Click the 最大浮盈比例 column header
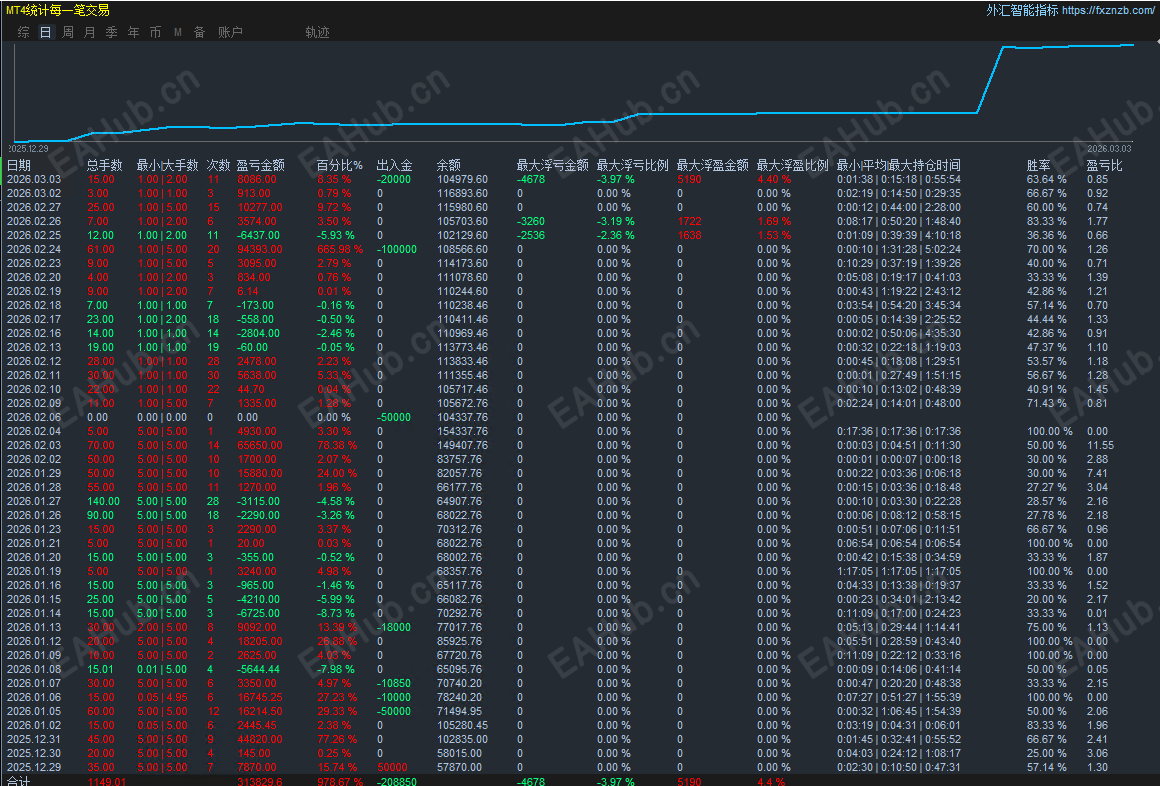 pos(792,165)
